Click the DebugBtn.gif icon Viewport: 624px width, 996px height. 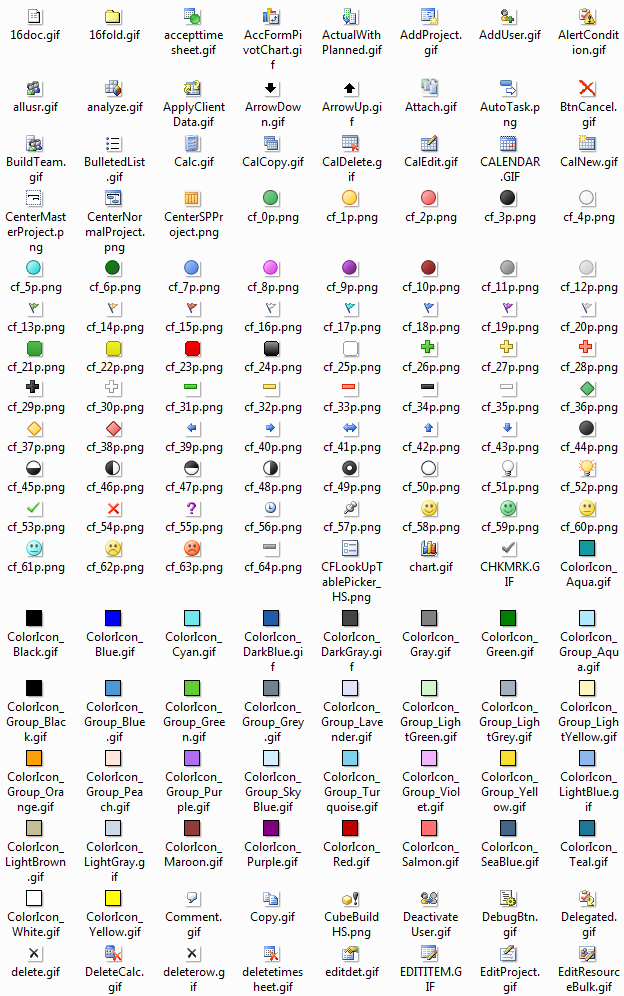click(x=508, y=898)
